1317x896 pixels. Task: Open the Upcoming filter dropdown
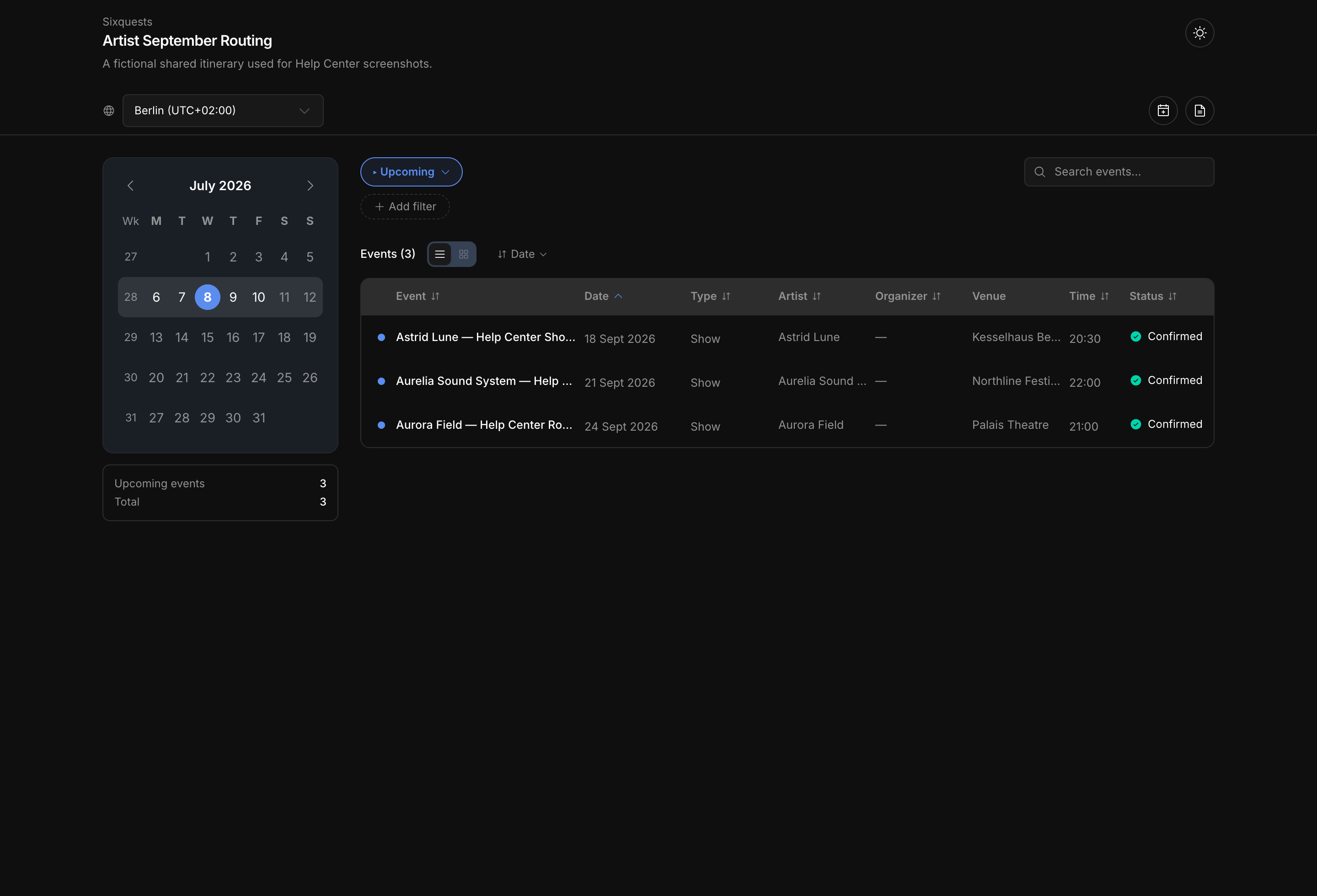click(411, 171)
